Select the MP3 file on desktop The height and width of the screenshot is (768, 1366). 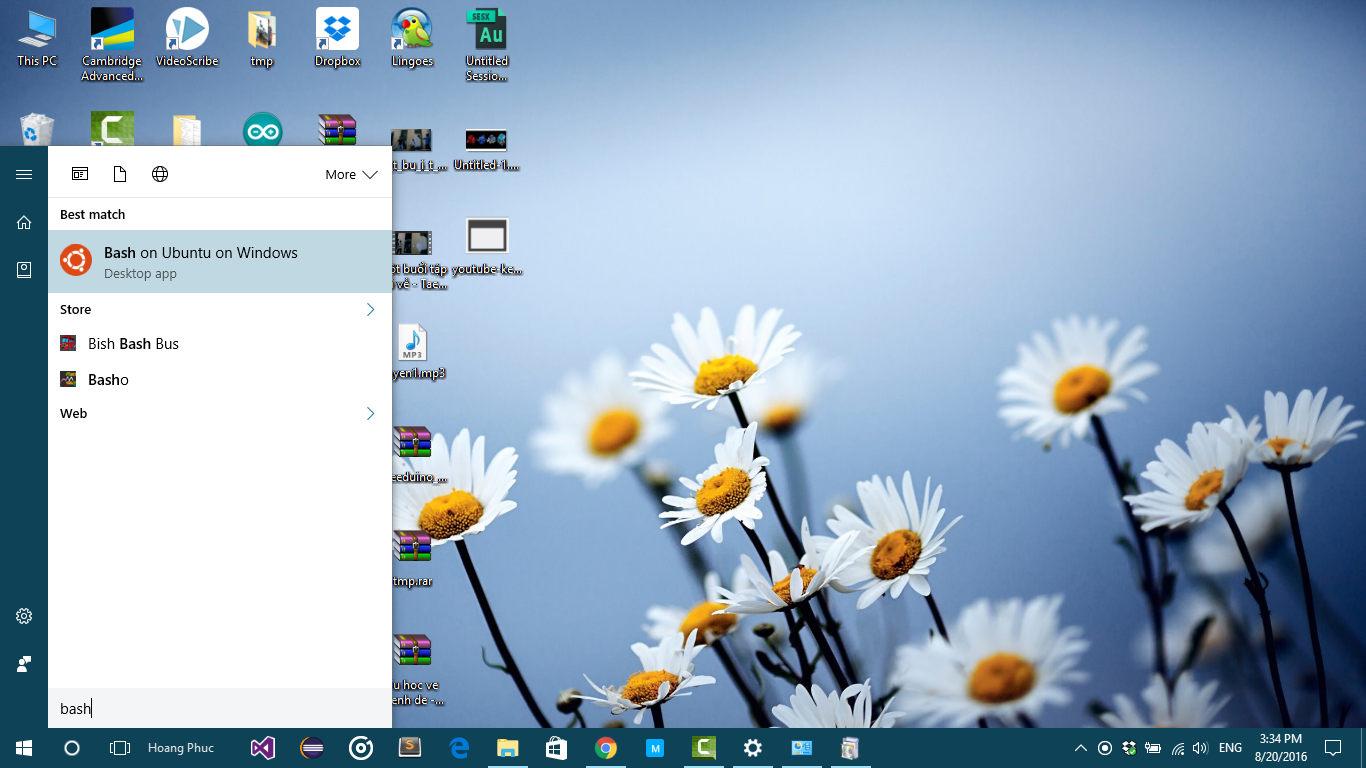click(412, 352)
